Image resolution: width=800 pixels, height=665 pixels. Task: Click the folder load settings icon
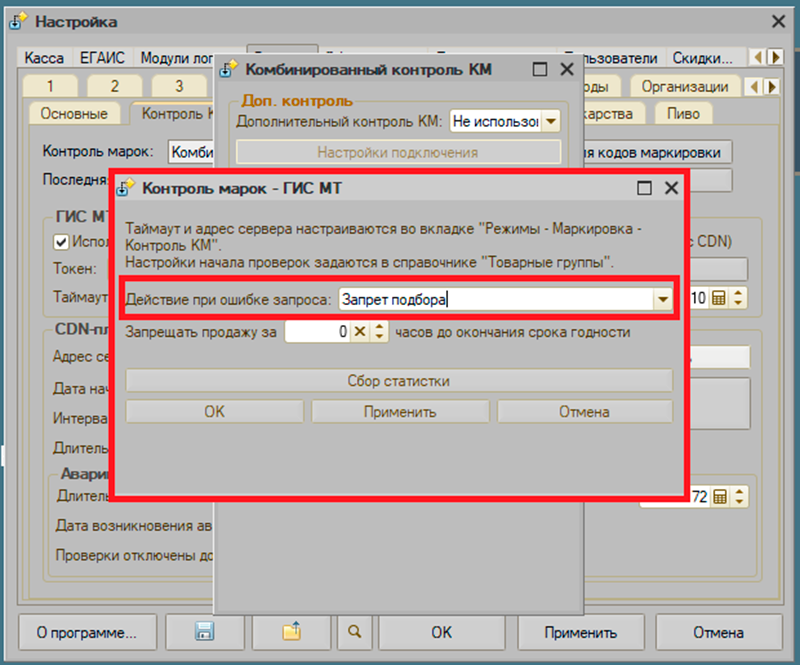coord(291,632)
